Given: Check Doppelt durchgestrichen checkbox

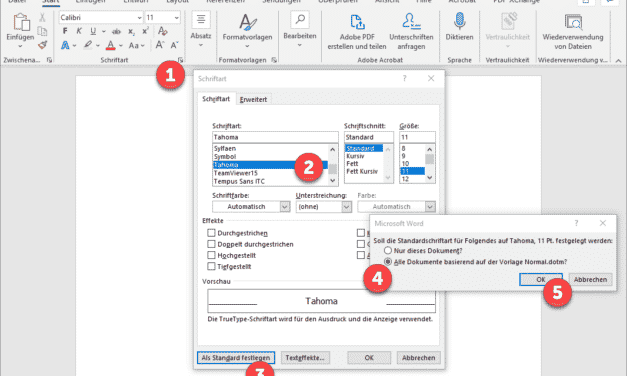Looking at the screenshot, I should [211, 244].
